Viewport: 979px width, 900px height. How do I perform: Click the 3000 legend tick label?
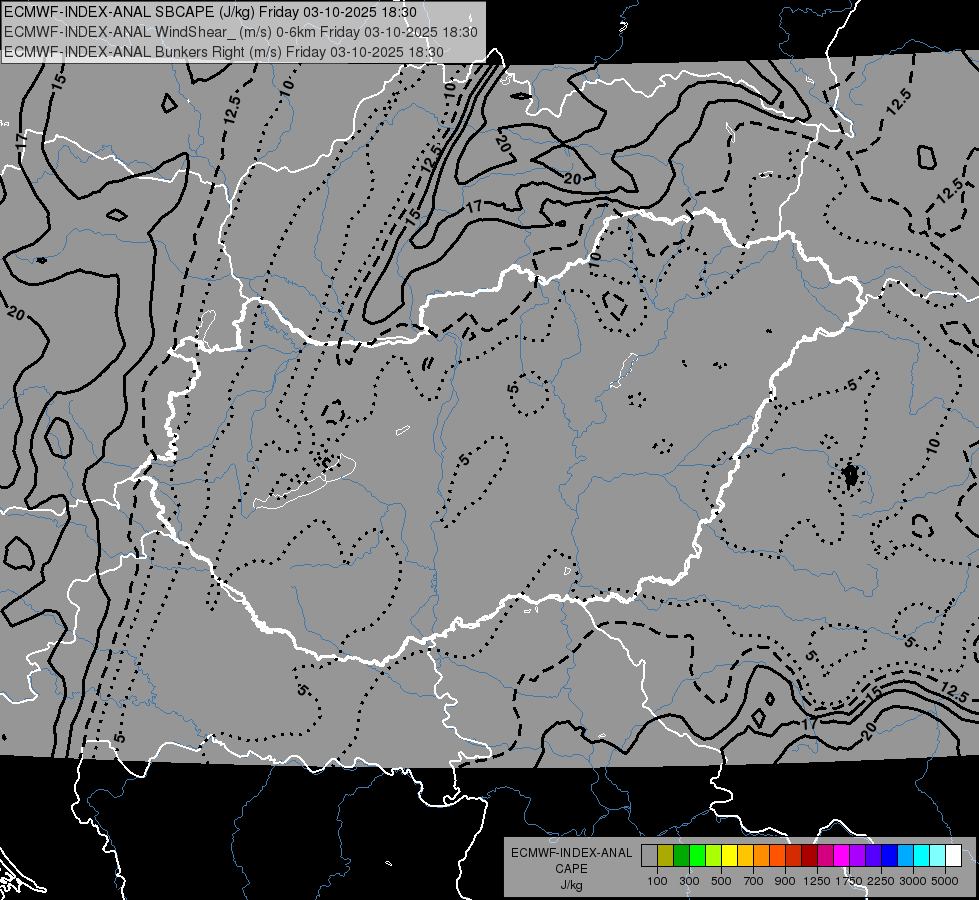coord(913,881)
